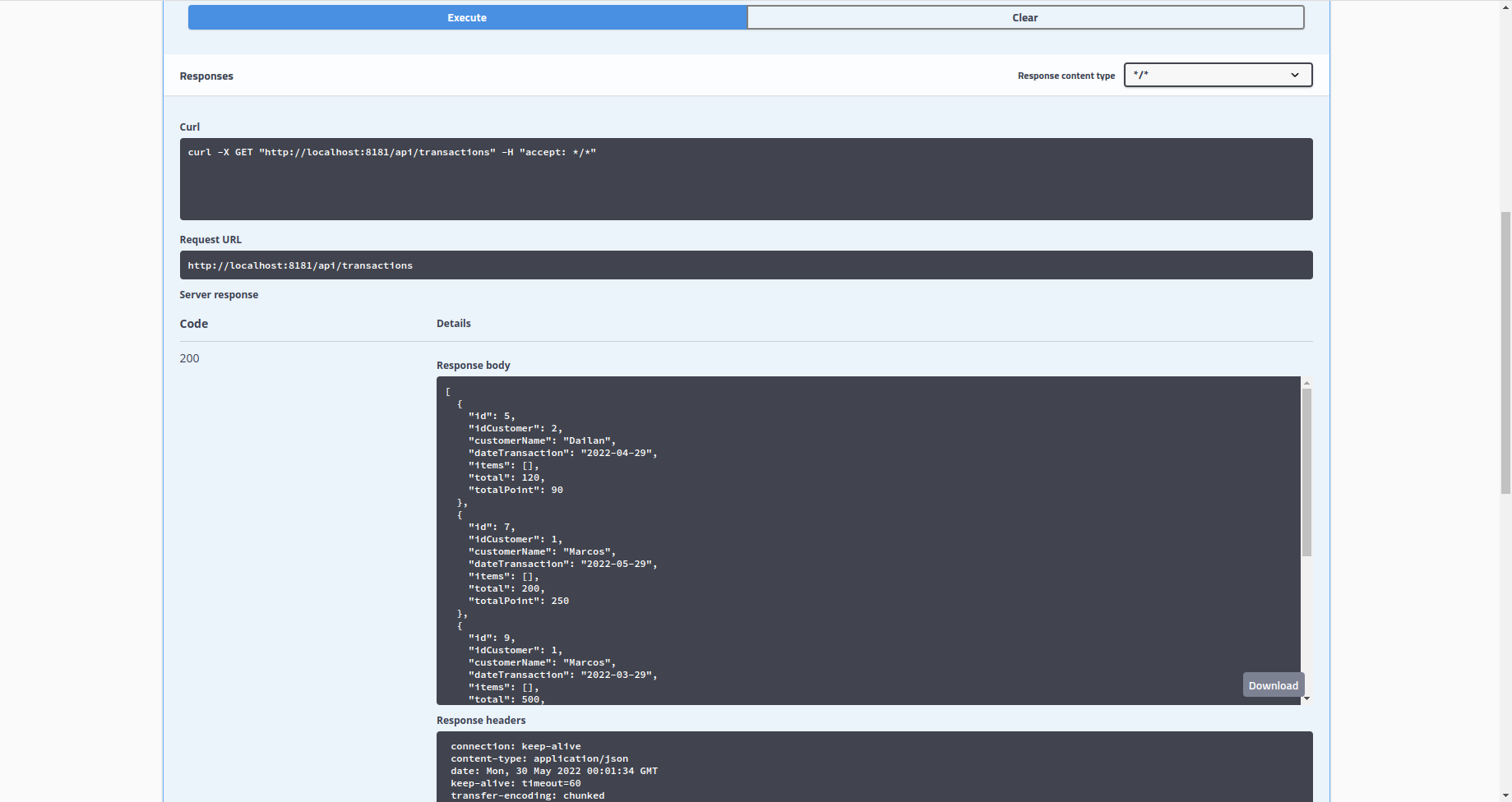Download the response body
Viewport: 1512px width, 802px height.
[1273, 684]
